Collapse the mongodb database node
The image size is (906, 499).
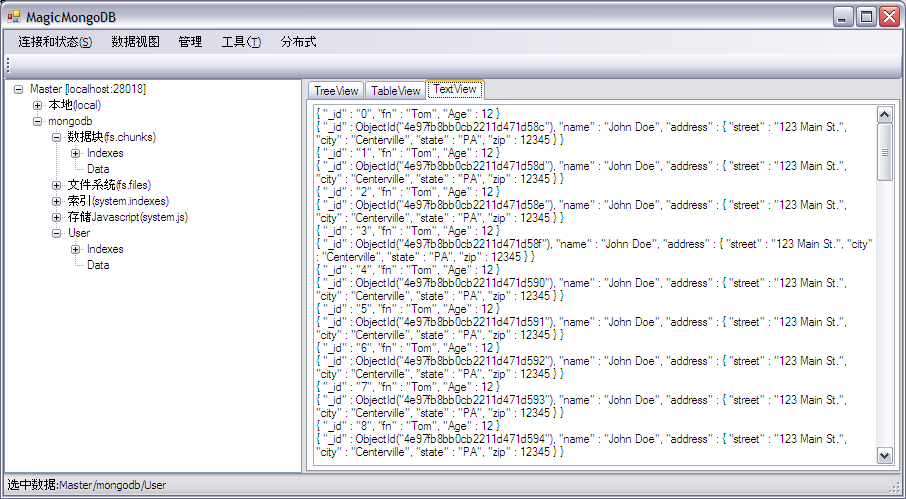point(38,122)
